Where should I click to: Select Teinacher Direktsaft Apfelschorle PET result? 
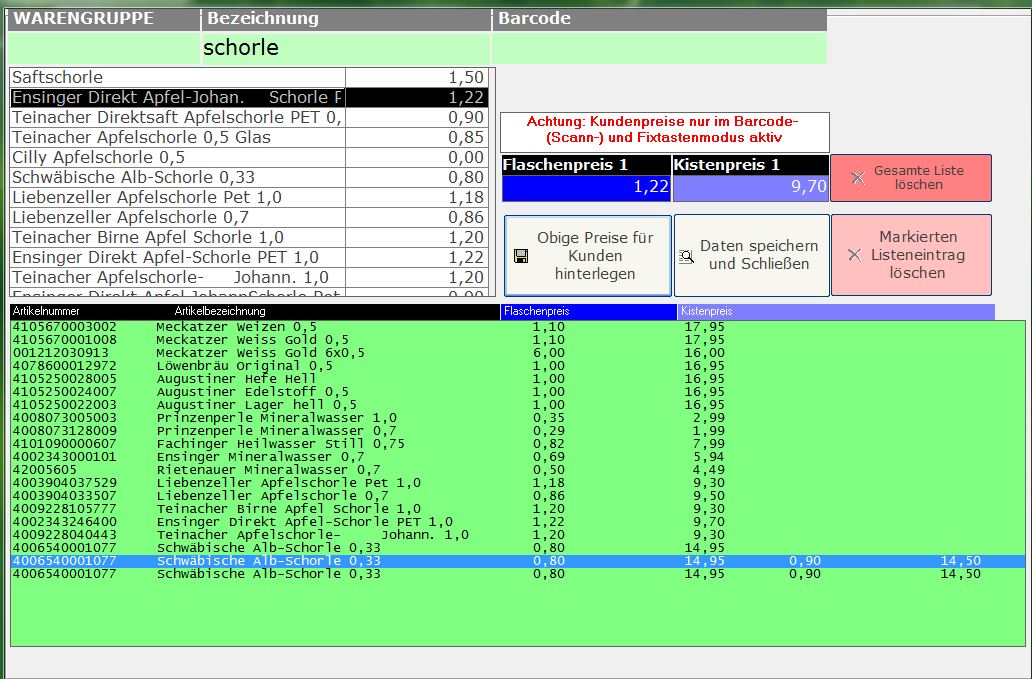(249, 117)
